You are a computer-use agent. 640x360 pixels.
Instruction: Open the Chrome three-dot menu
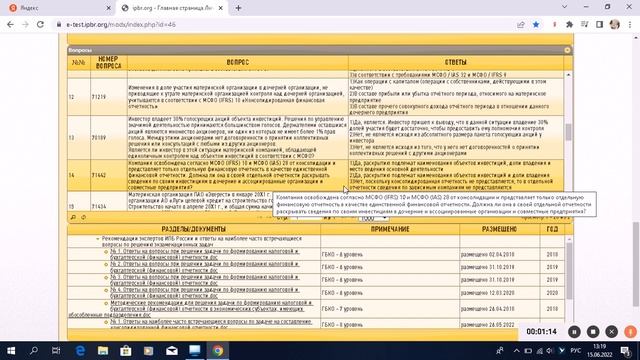[630, 25]
